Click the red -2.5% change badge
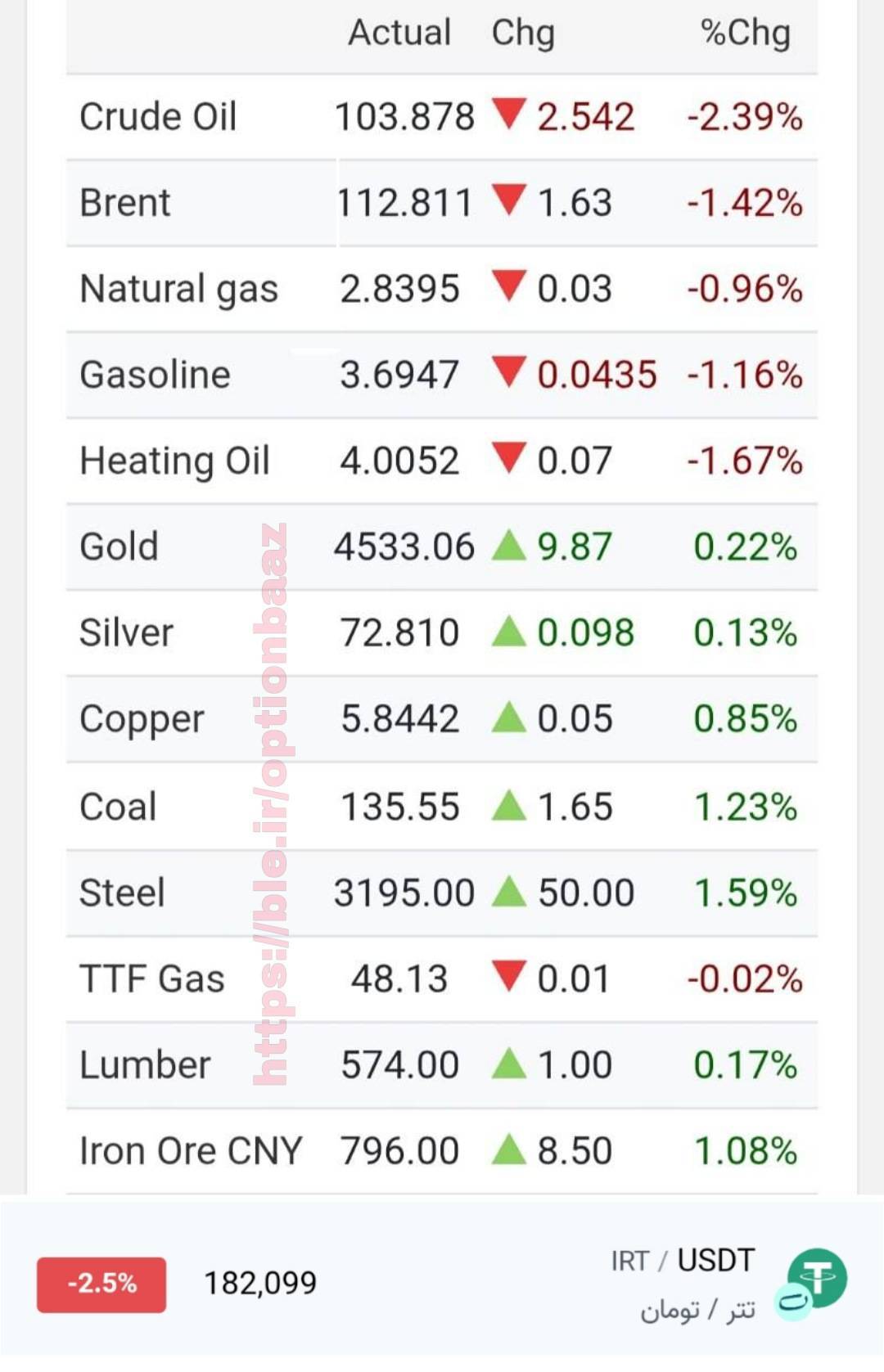884x1372 pixels. point(101,1284)
